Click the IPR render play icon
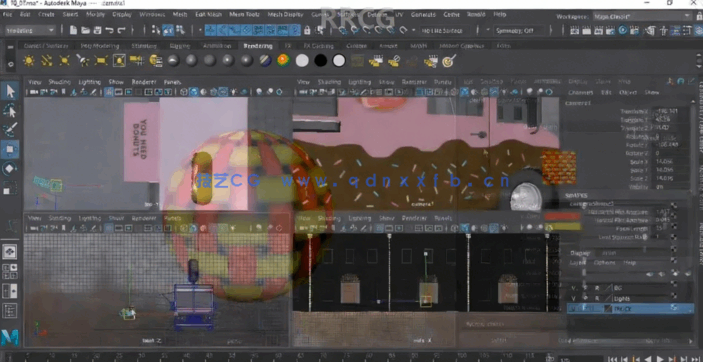 [623, 31]
